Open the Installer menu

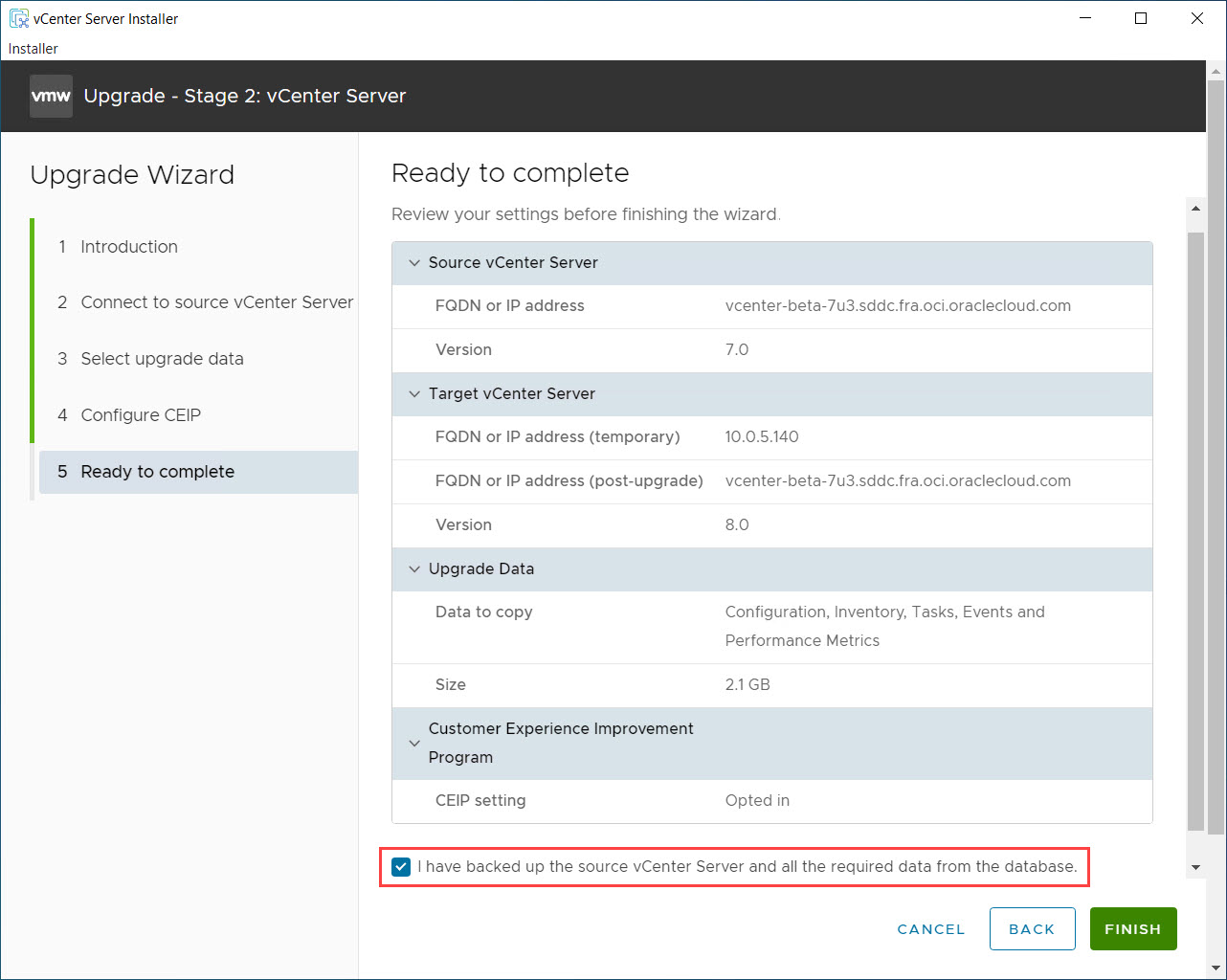point(33,49)
